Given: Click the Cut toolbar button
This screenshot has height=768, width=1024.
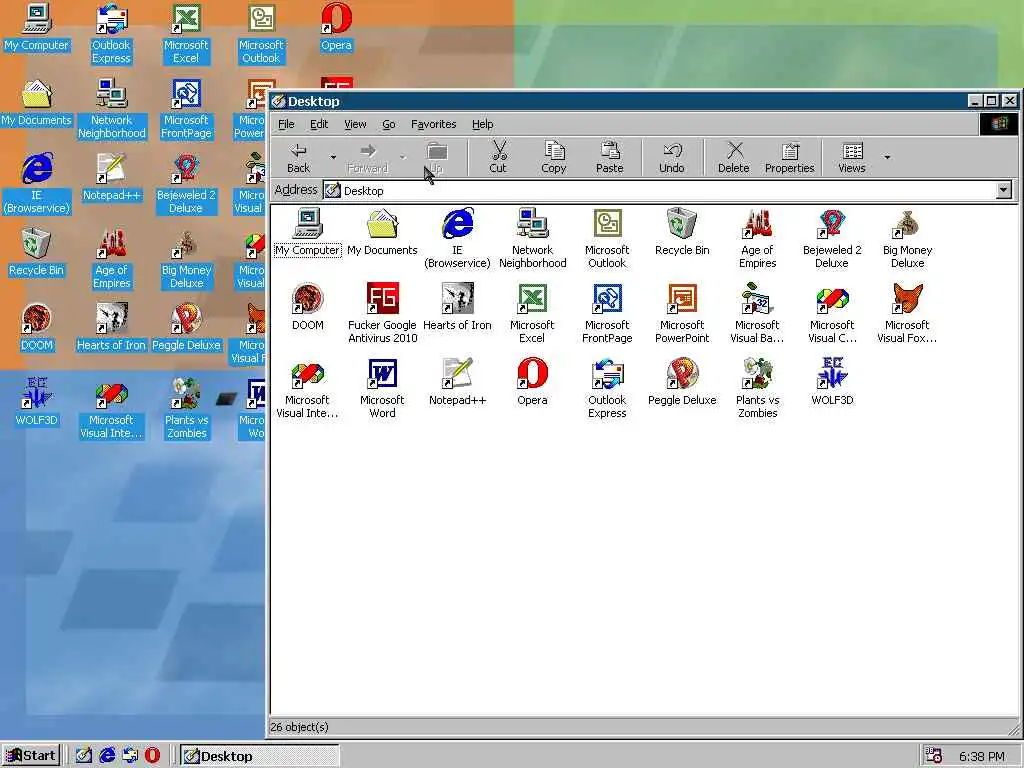Looking at the screenshot, I should [x=498, y=157].
